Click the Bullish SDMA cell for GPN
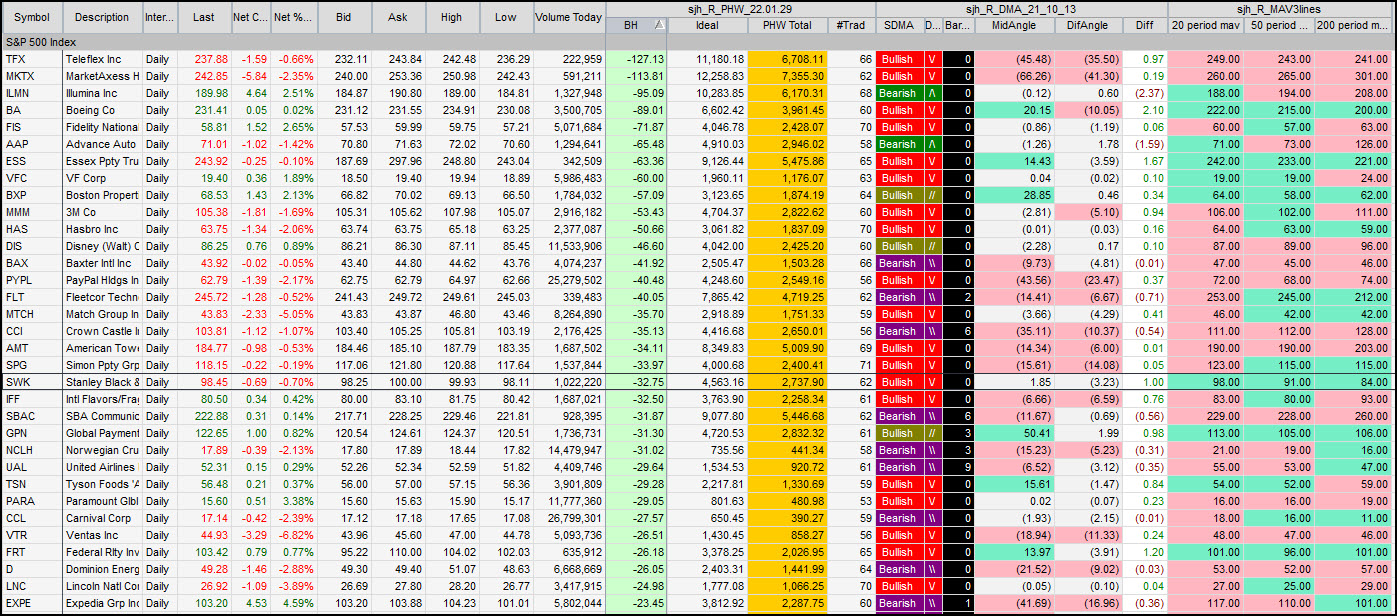 [898, 433]
